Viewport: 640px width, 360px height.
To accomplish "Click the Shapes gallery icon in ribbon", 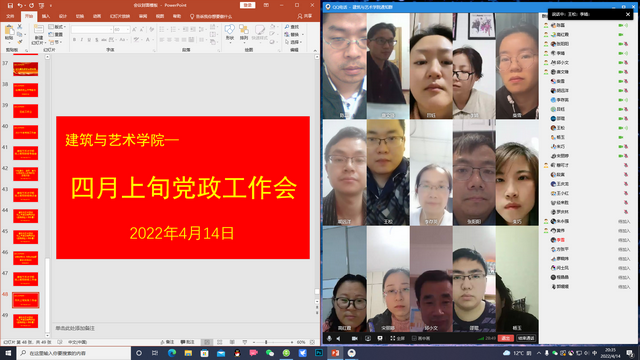I will click(229, 32).
